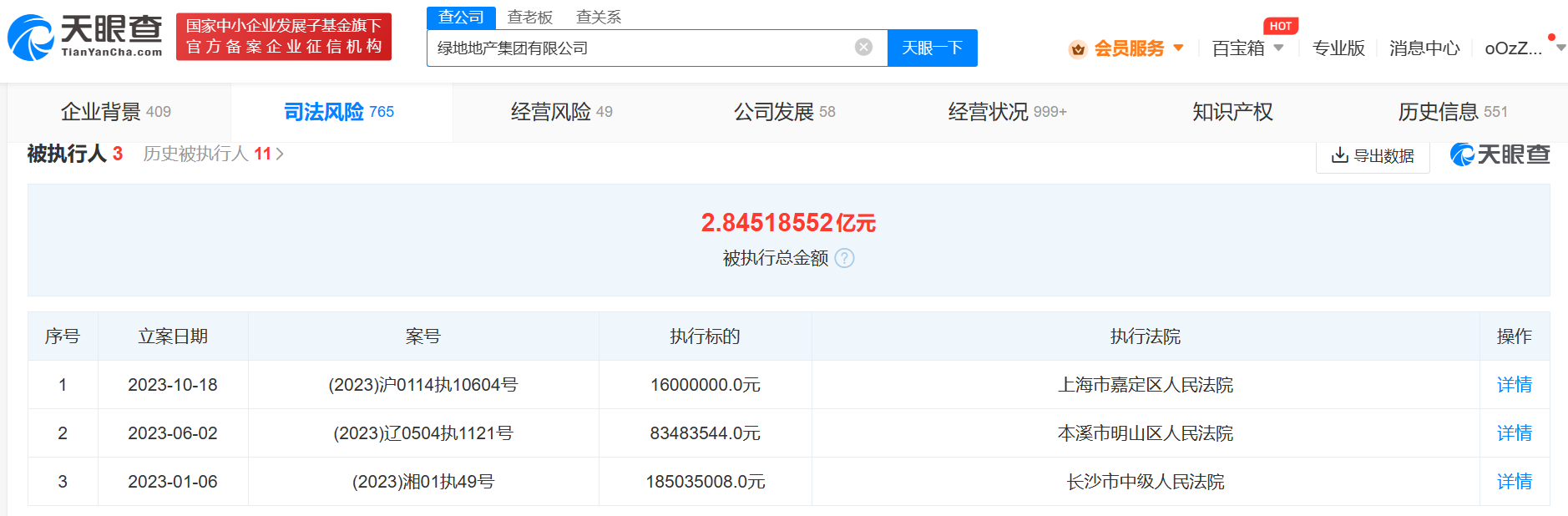Screen dimensions: 1568x516
Task: Clear the search box with the X icon
Action: click(864, 47)
